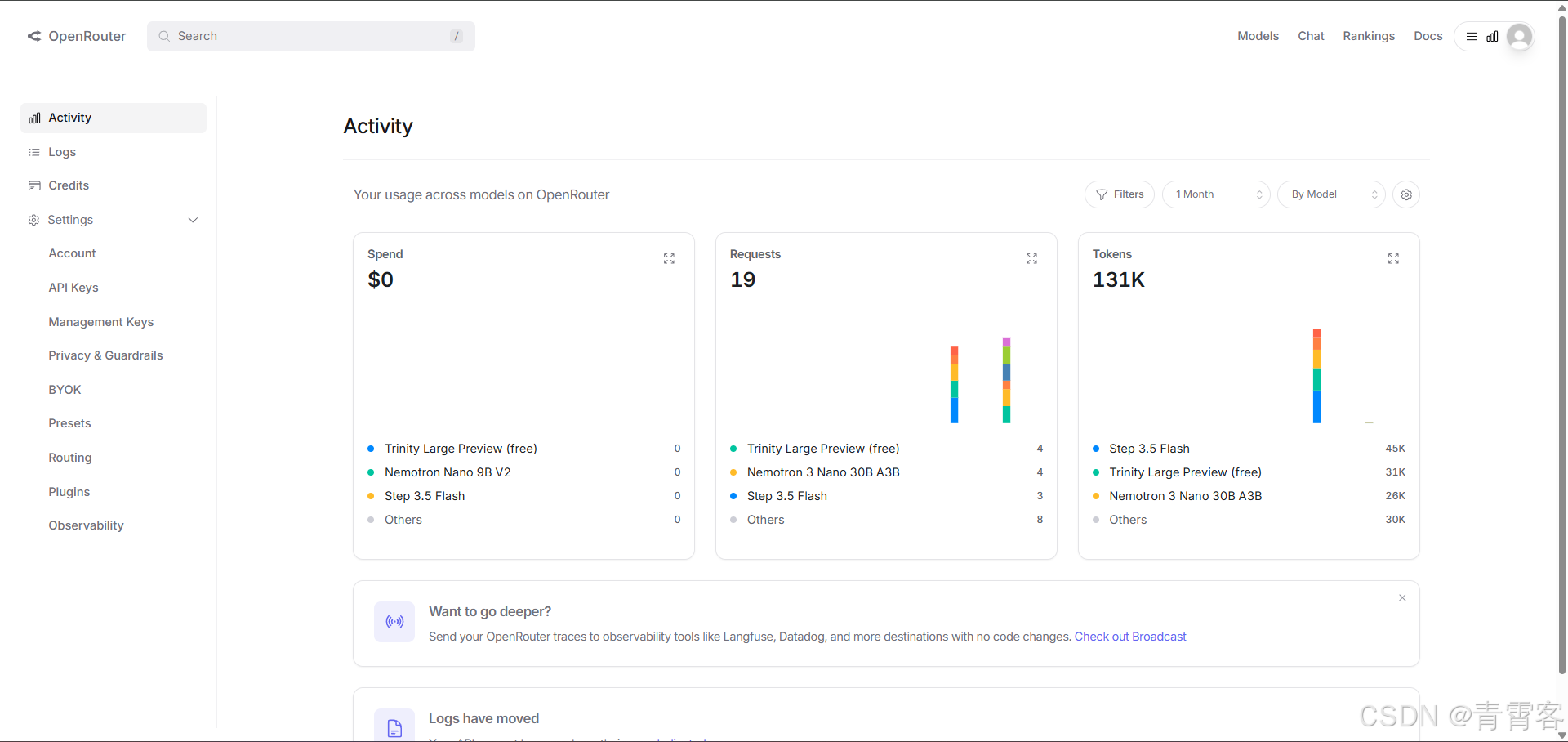Click the Logs have moved document icon
The height and width of the screenshot is (742, 1568).
pos(394,727)
